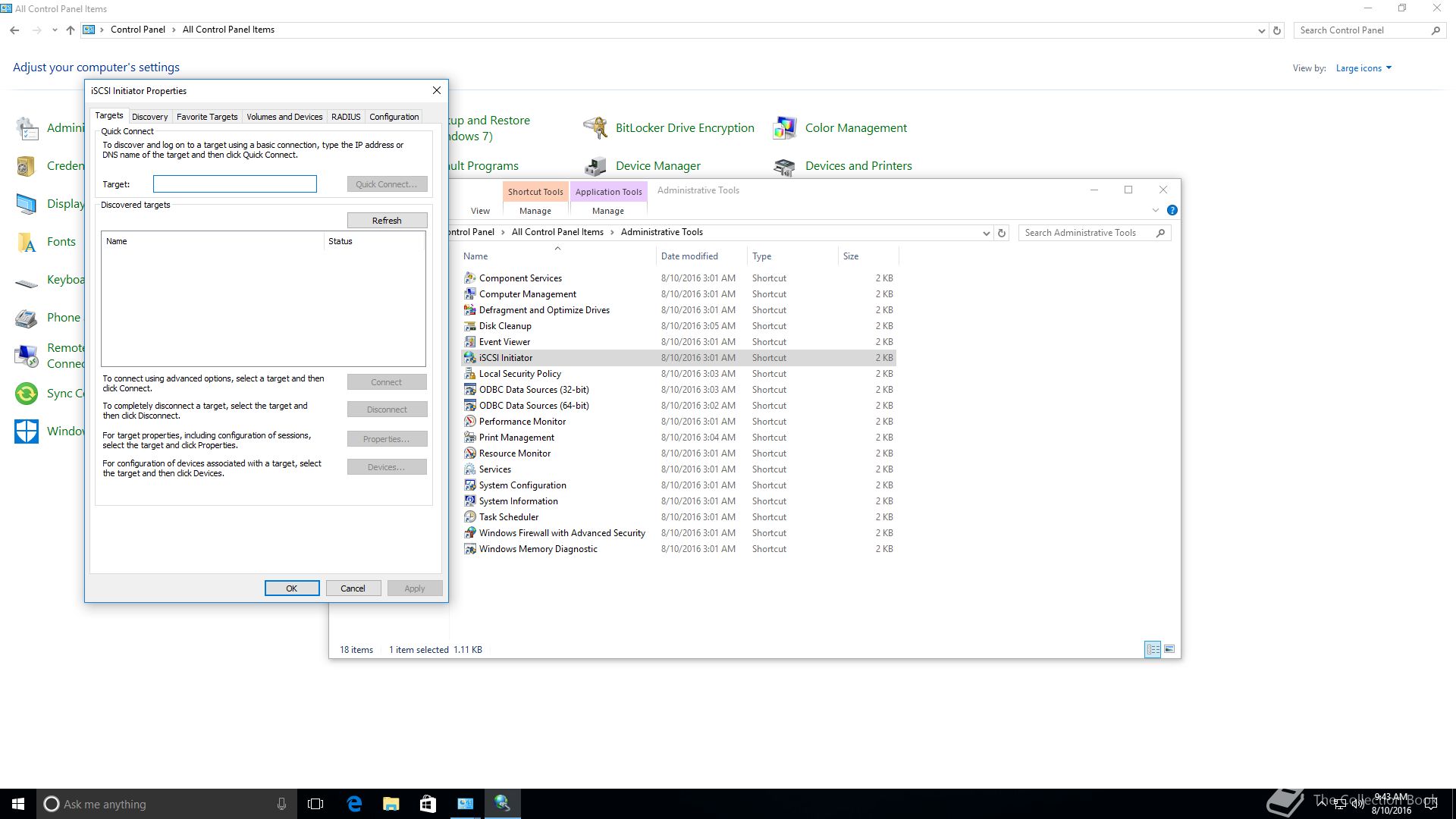
Task: Sort by the Name column in Administrative Tools
Action: [475, 256]
